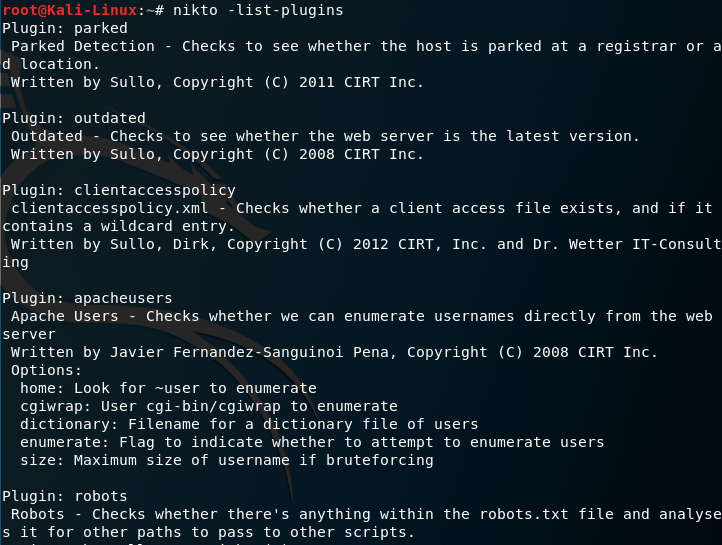Click the "dictionary" option line
Viewport: 722px width, 545px height.
click(x=249, y=424)
